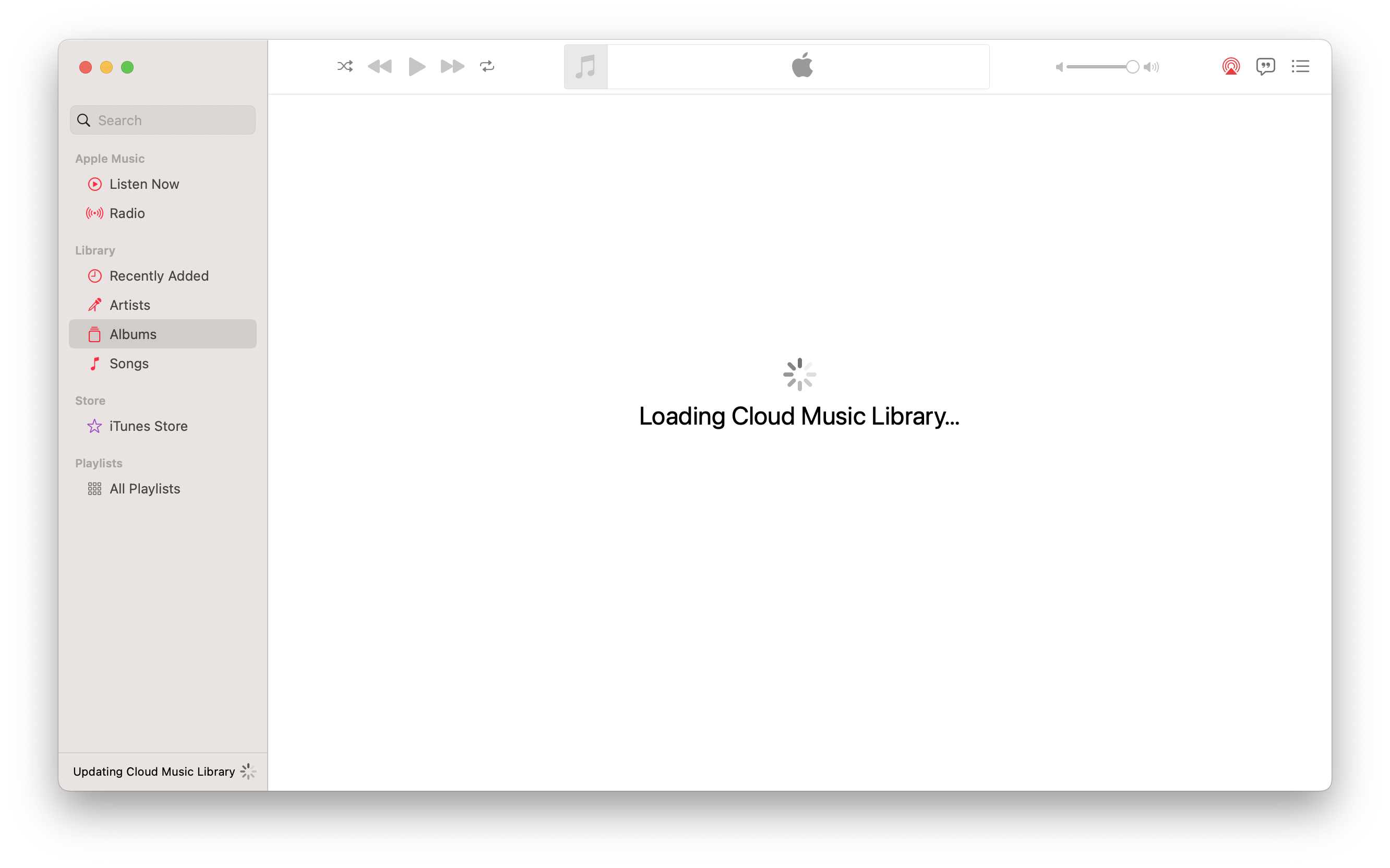Click the Store section header
1390x868 pixels.
tap(90, 401)
